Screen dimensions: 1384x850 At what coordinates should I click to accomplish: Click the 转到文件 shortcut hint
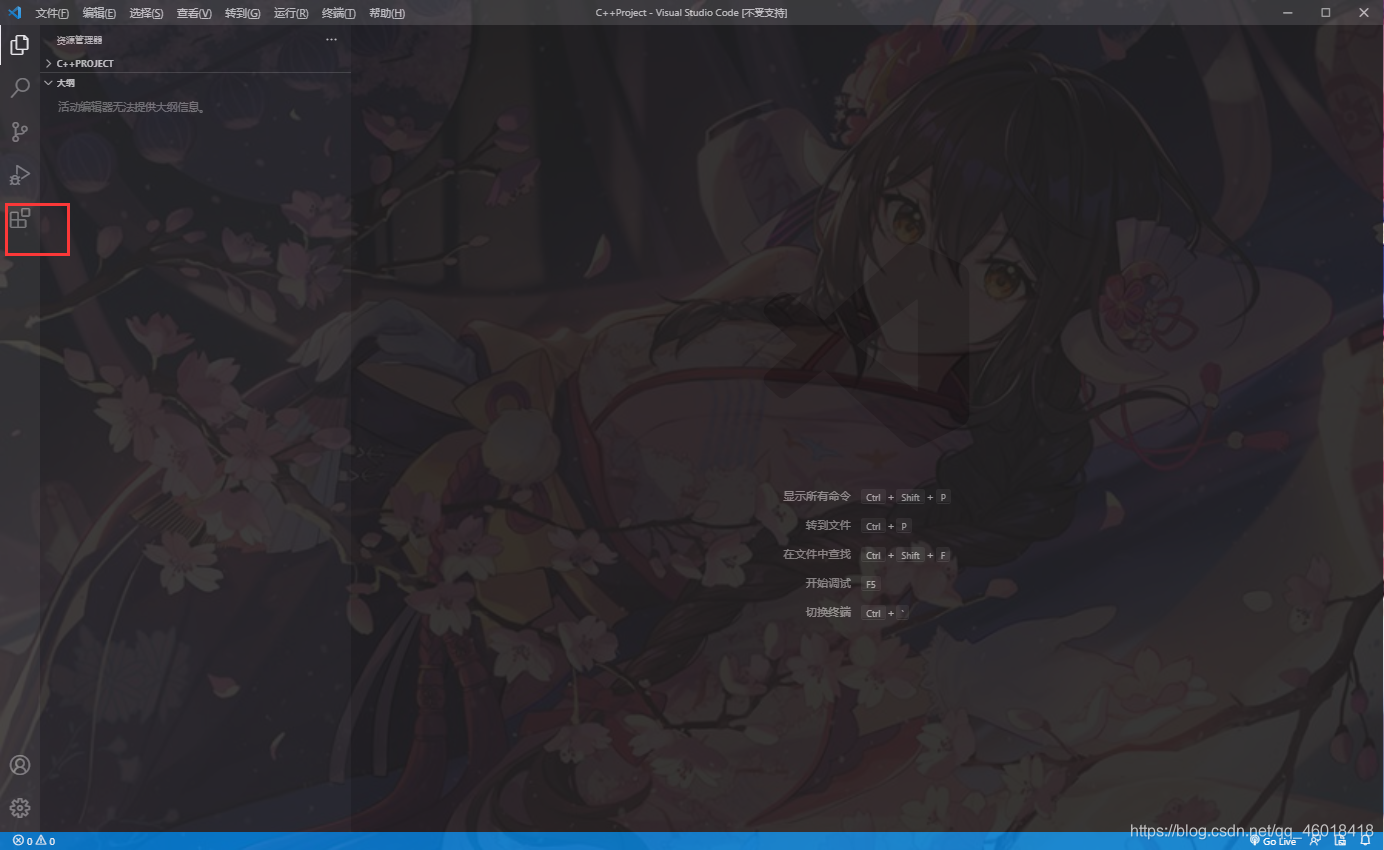point(828,525)
